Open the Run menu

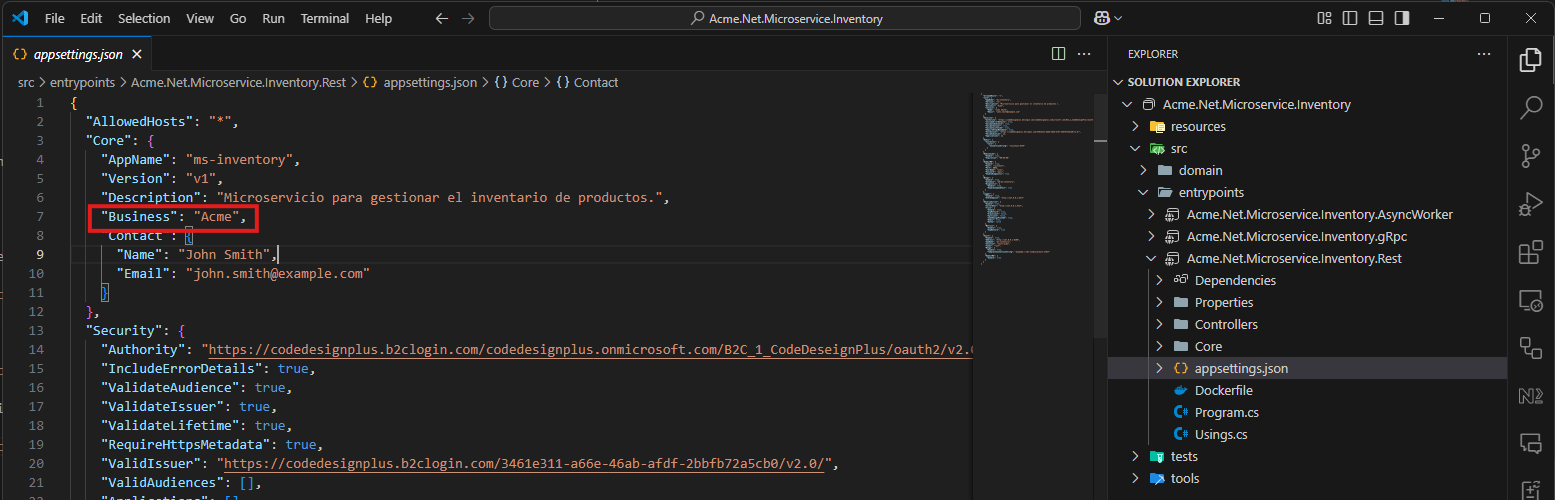273,18
